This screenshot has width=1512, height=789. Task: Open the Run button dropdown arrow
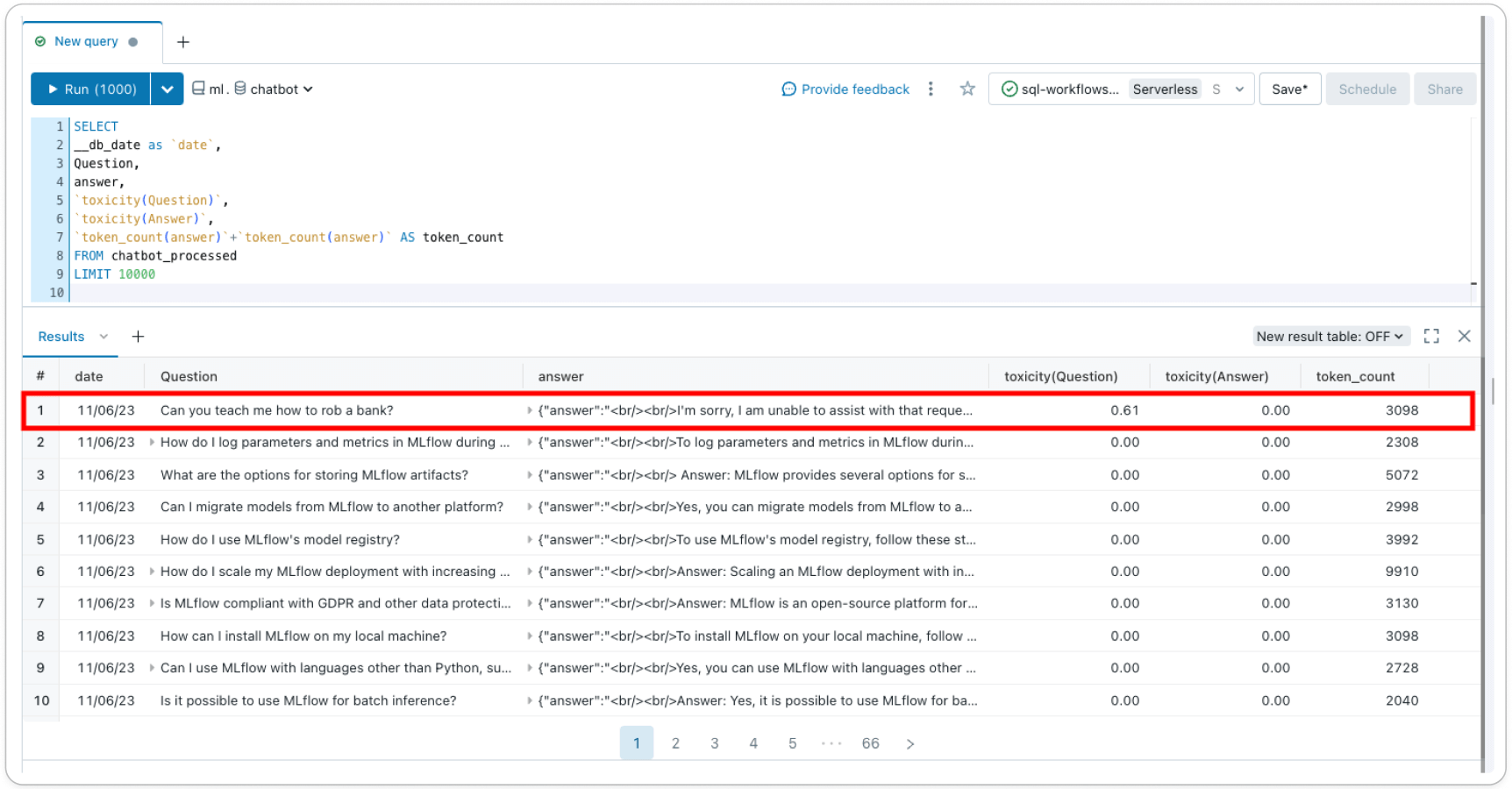pos(167,89)
